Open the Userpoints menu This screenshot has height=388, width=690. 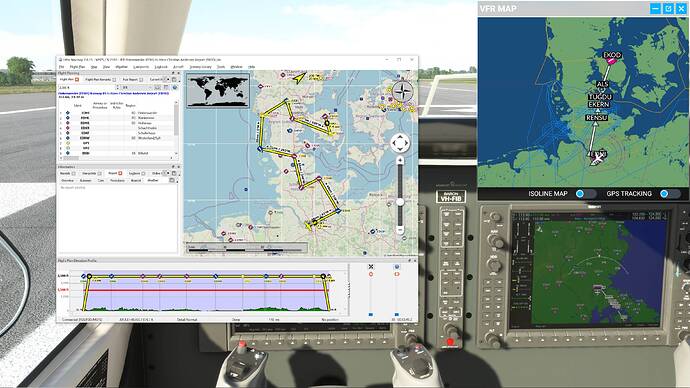pyautogui.click(x=141, y=67)
